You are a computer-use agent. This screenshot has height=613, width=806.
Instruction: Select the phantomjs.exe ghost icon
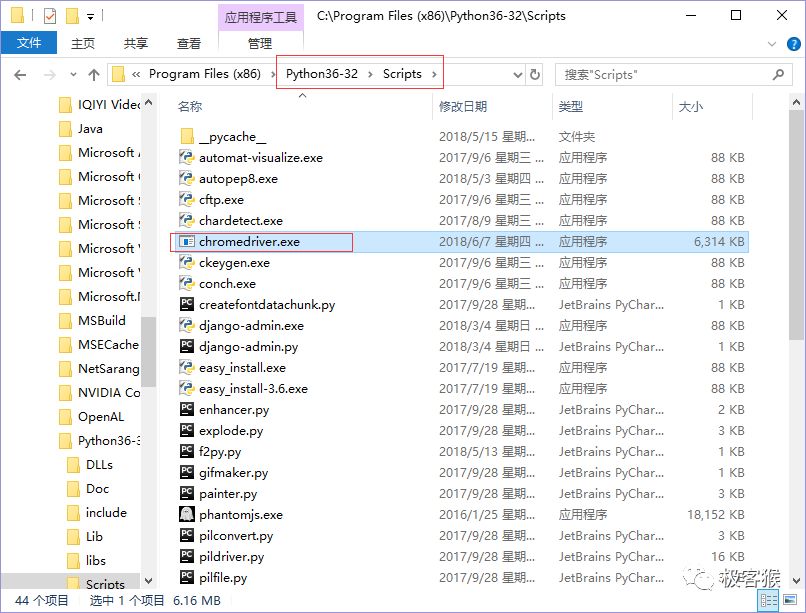(187, 514)
